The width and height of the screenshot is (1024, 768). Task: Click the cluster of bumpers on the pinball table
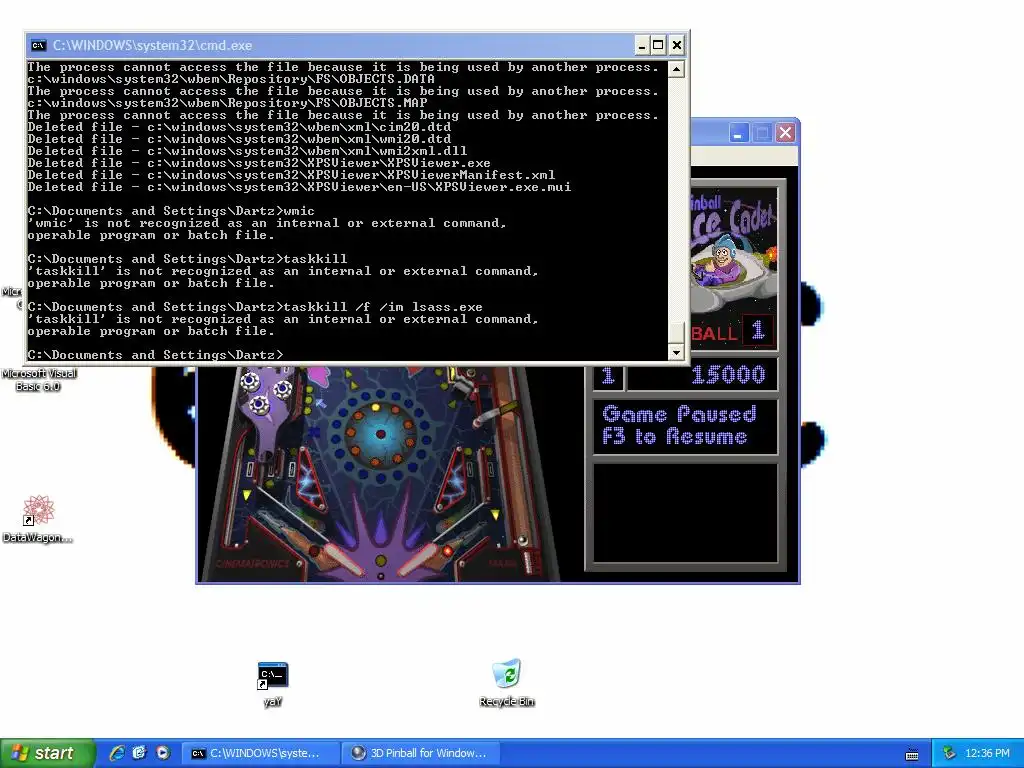pyautogui.click(x=265, y=391)
